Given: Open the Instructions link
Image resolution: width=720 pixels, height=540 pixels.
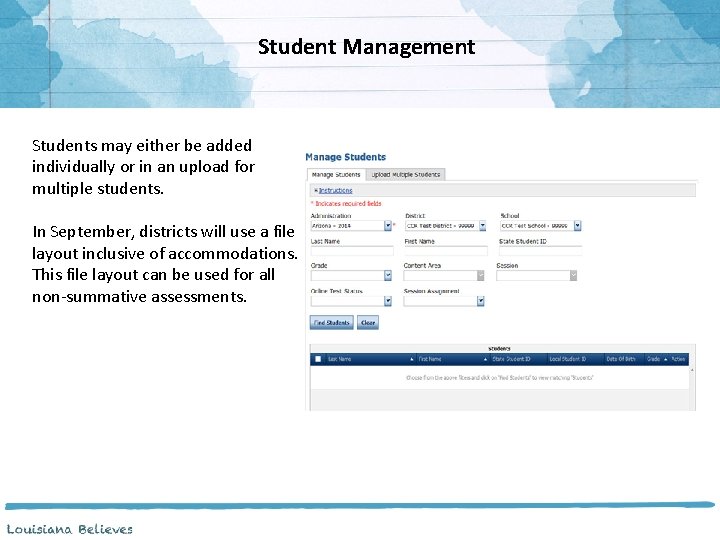Looking at the screenshot, I should pos(336,190).
